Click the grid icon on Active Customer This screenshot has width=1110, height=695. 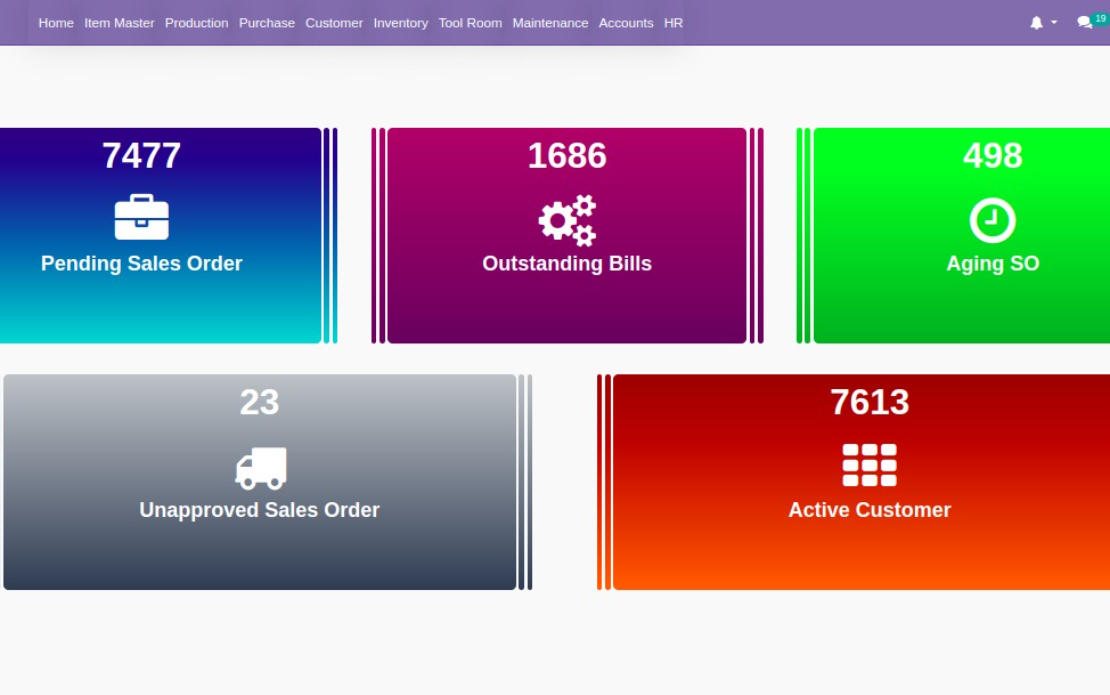[x=869, y=465]
